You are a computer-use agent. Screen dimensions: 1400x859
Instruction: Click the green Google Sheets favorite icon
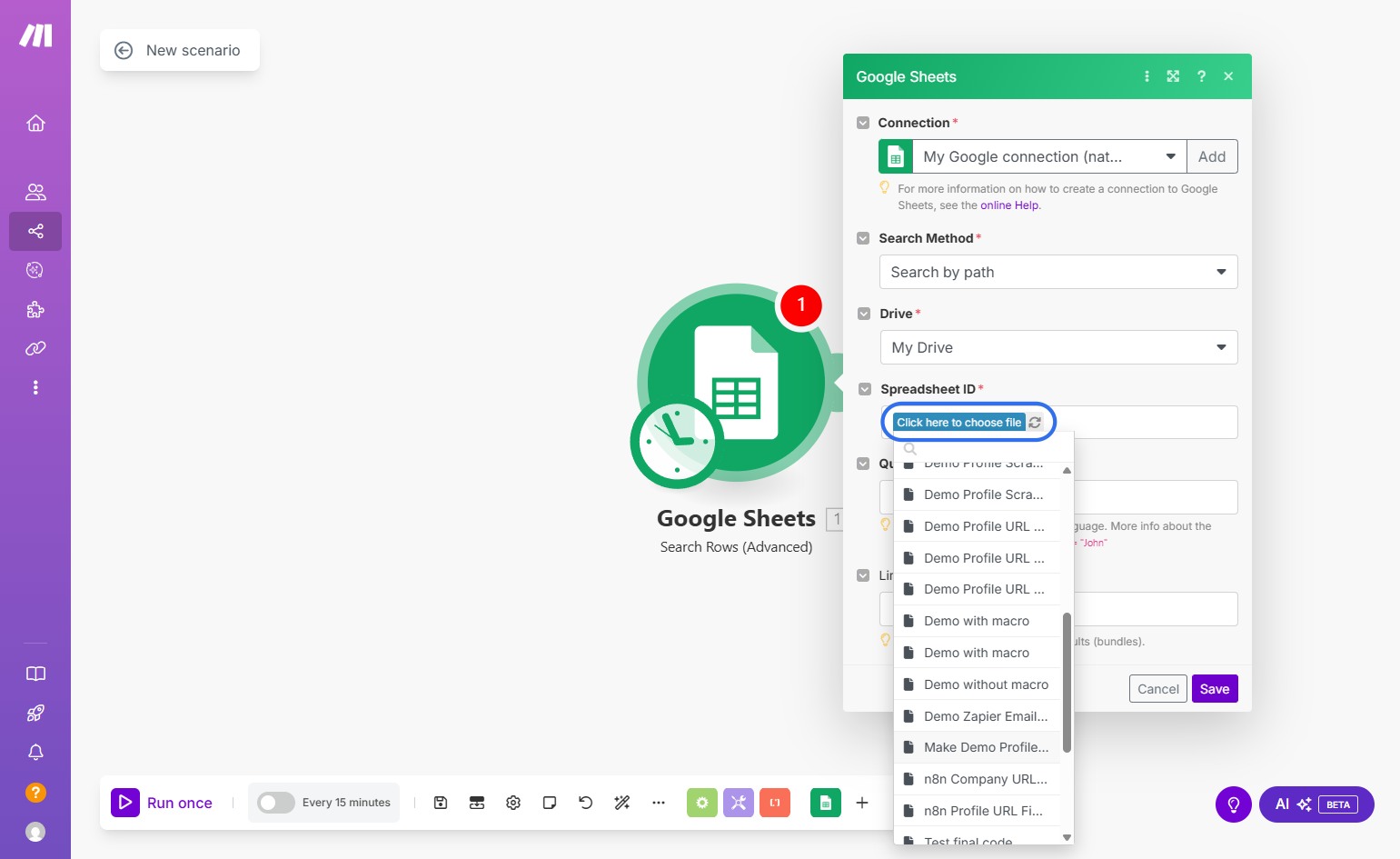point(826,803)
